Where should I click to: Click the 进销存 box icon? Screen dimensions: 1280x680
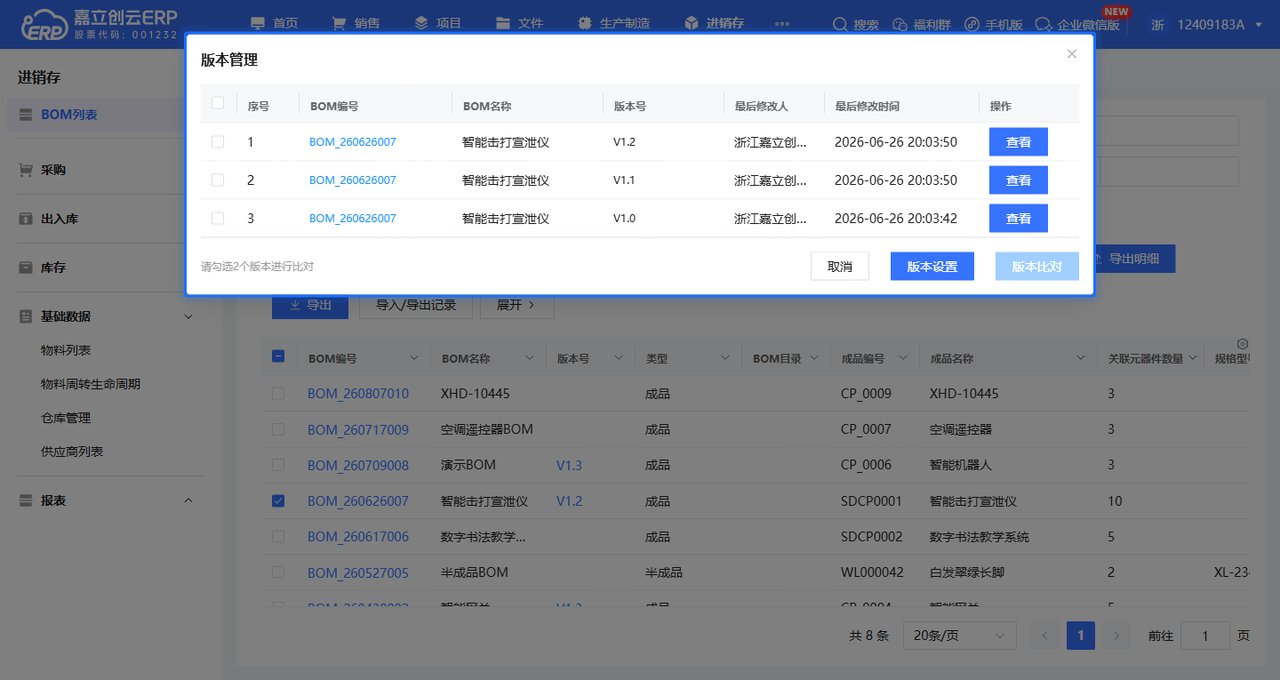[x=691, y=23]
